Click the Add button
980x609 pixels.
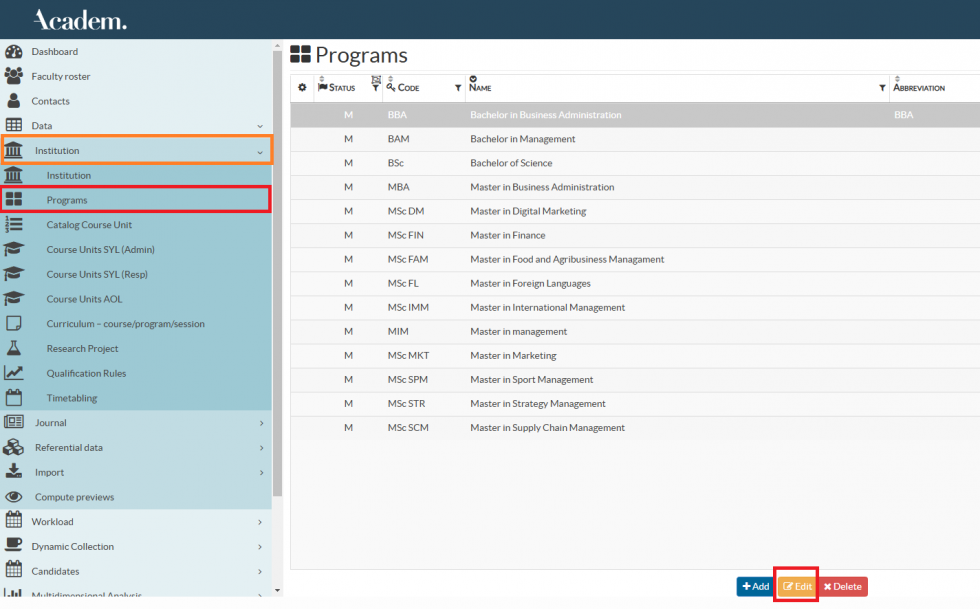pyautogui.click(x=754, y=587)
